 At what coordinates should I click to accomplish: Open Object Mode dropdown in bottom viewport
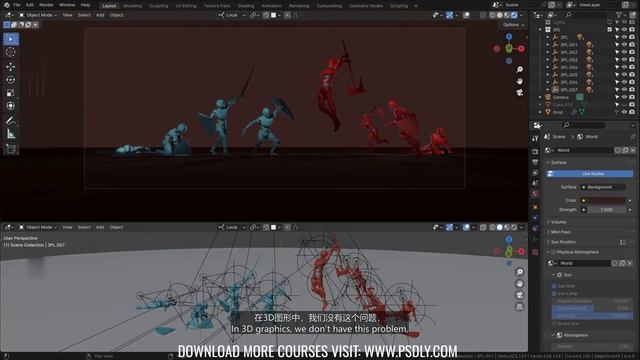tap(38, 227)
